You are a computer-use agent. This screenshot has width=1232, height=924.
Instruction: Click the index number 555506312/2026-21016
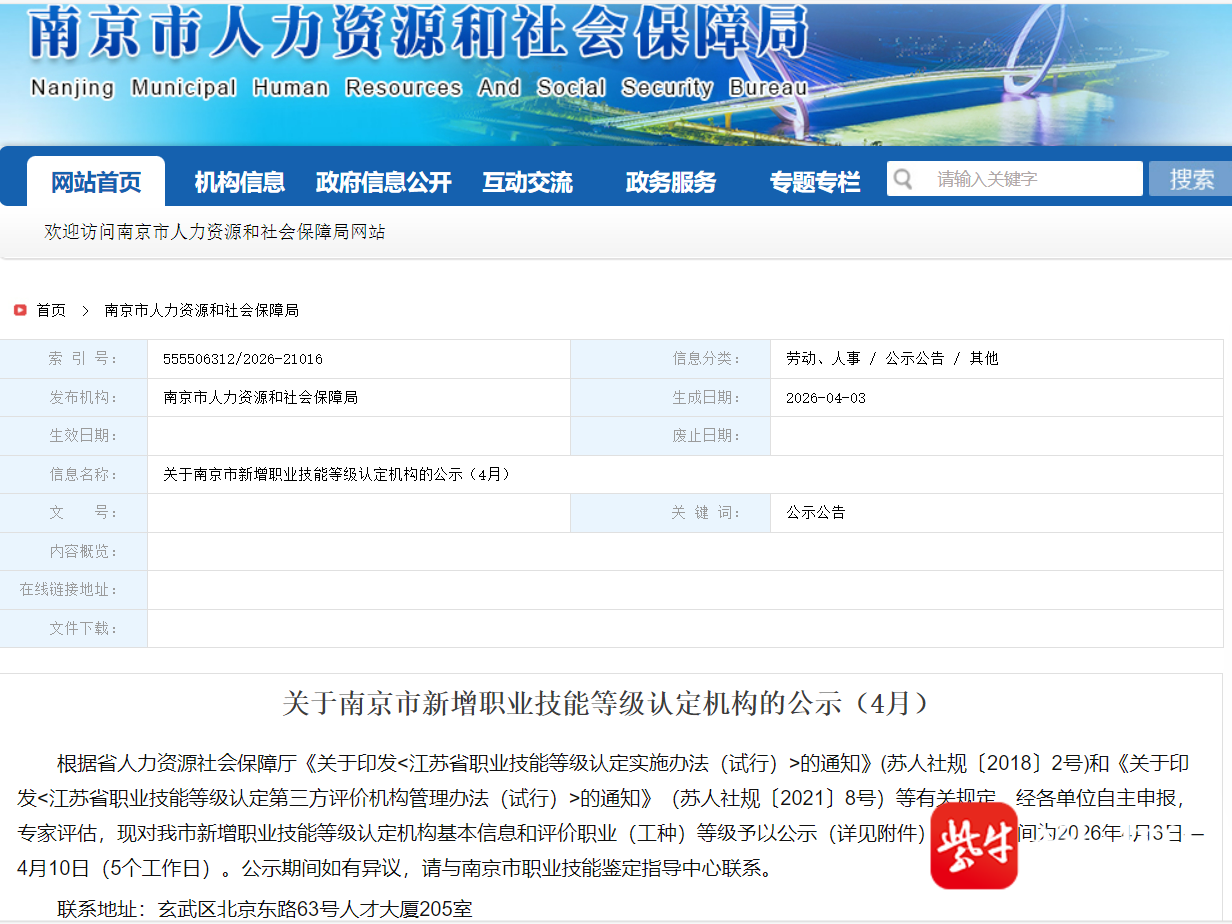pyautogui.click(x=243, y=359)
